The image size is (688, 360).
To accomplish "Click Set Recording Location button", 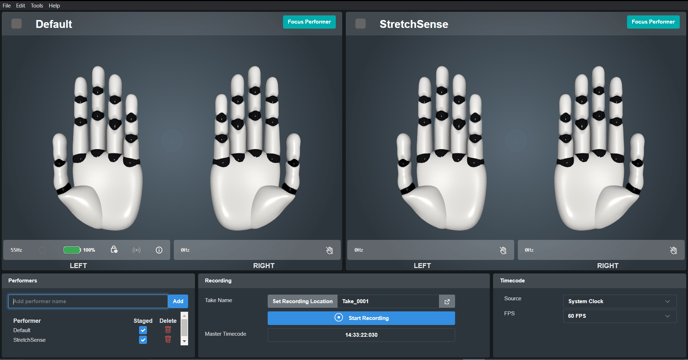I will coord(302,301).
